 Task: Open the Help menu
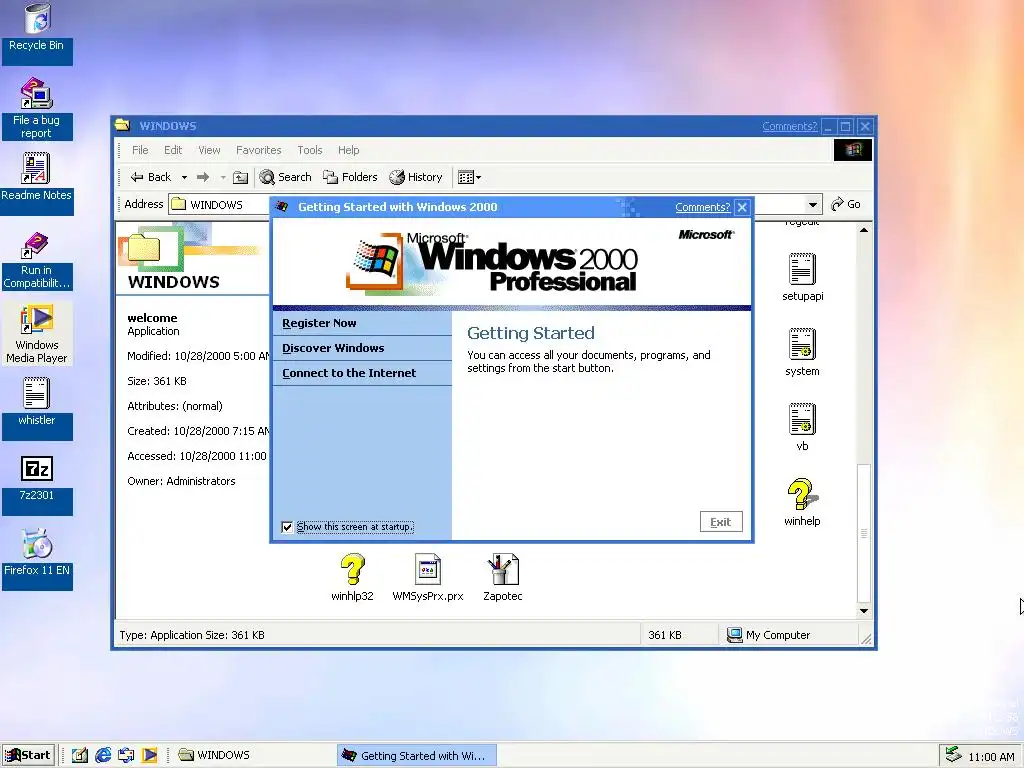click(348, 150)
